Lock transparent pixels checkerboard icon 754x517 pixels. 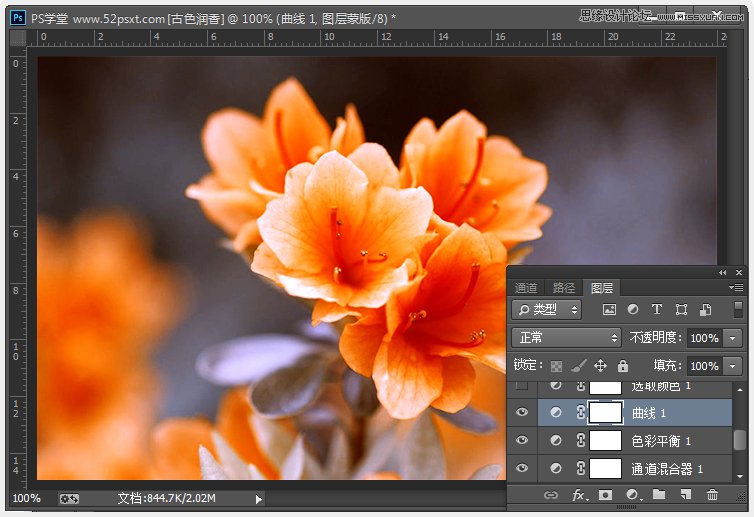pyautogui.click(x=556, y=366)
